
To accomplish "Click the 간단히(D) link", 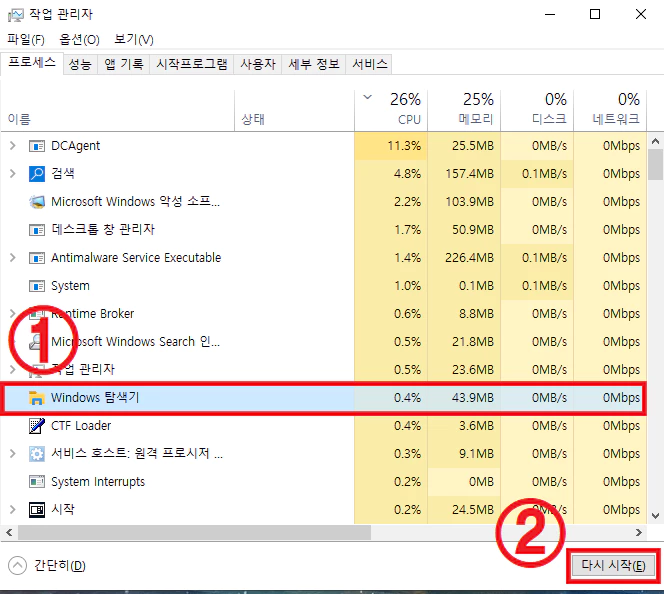I will 60,566.
